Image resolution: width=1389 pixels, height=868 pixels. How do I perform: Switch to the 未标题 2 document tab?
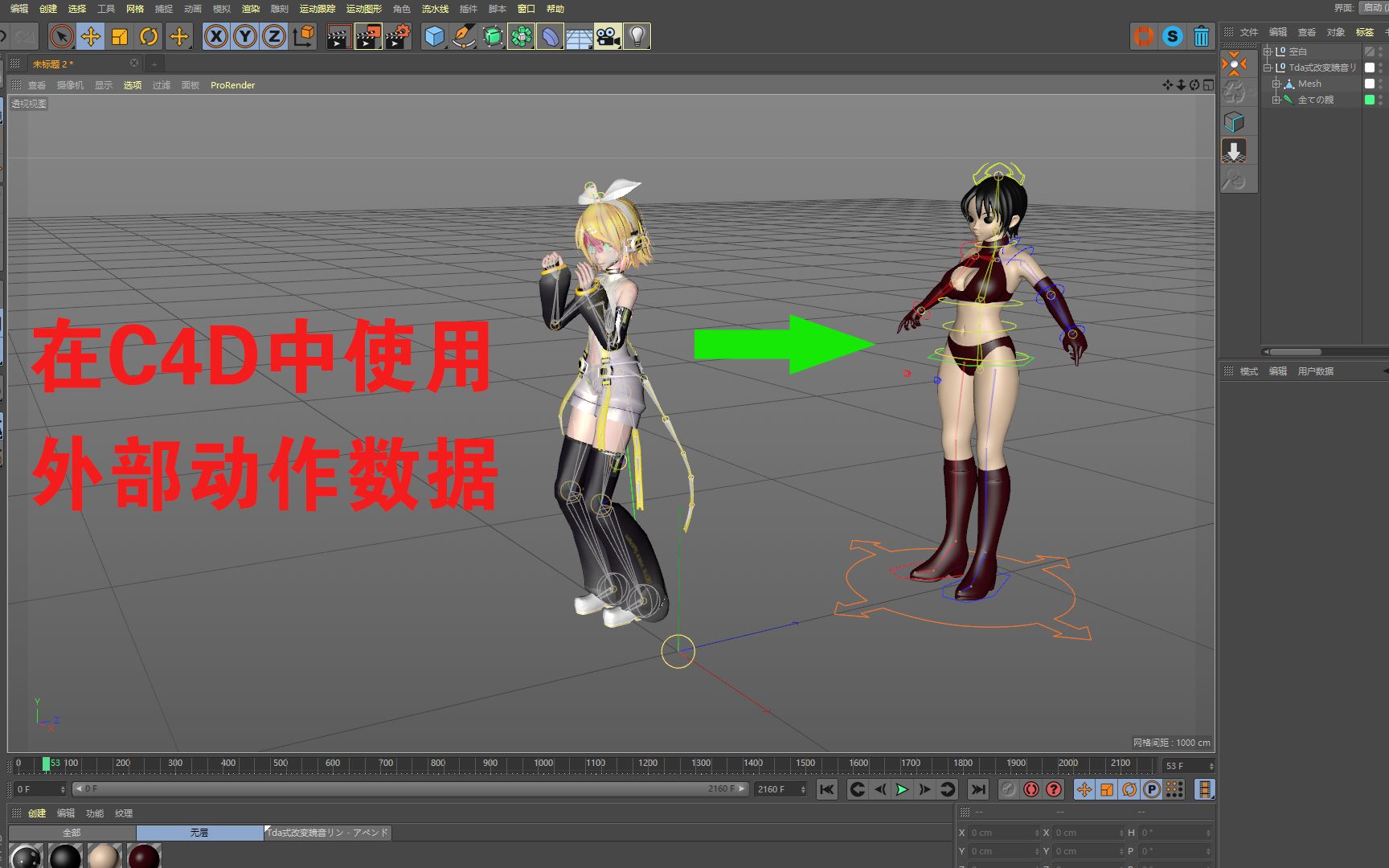[x=53, y=63]
